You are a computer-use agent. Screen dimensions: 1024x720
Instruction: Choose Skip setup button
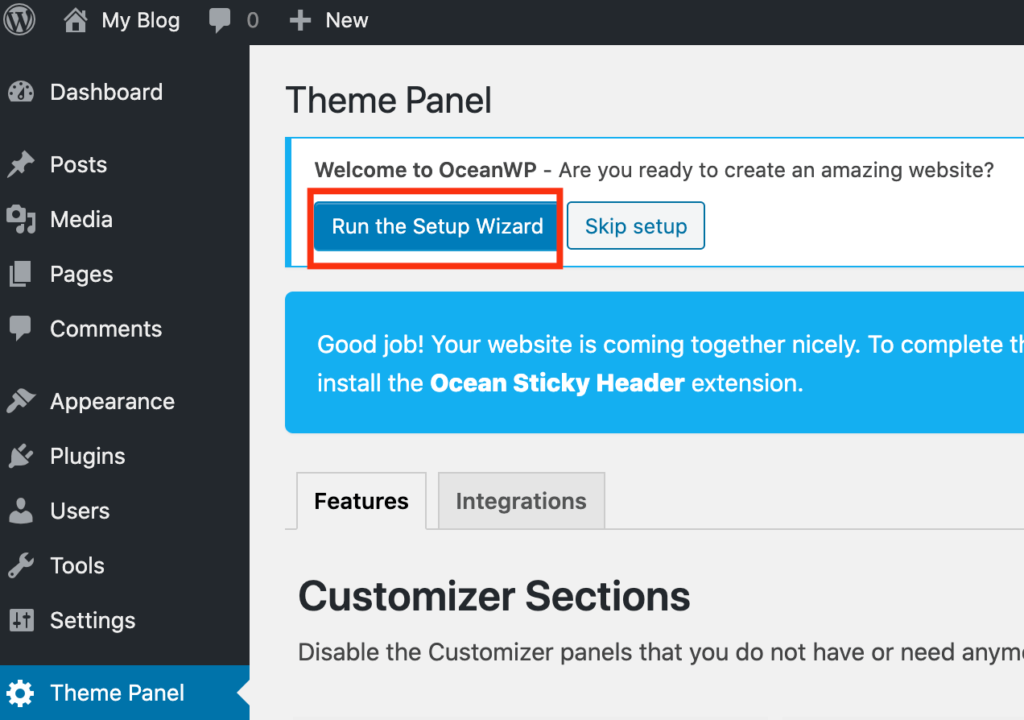pos(636,226)
